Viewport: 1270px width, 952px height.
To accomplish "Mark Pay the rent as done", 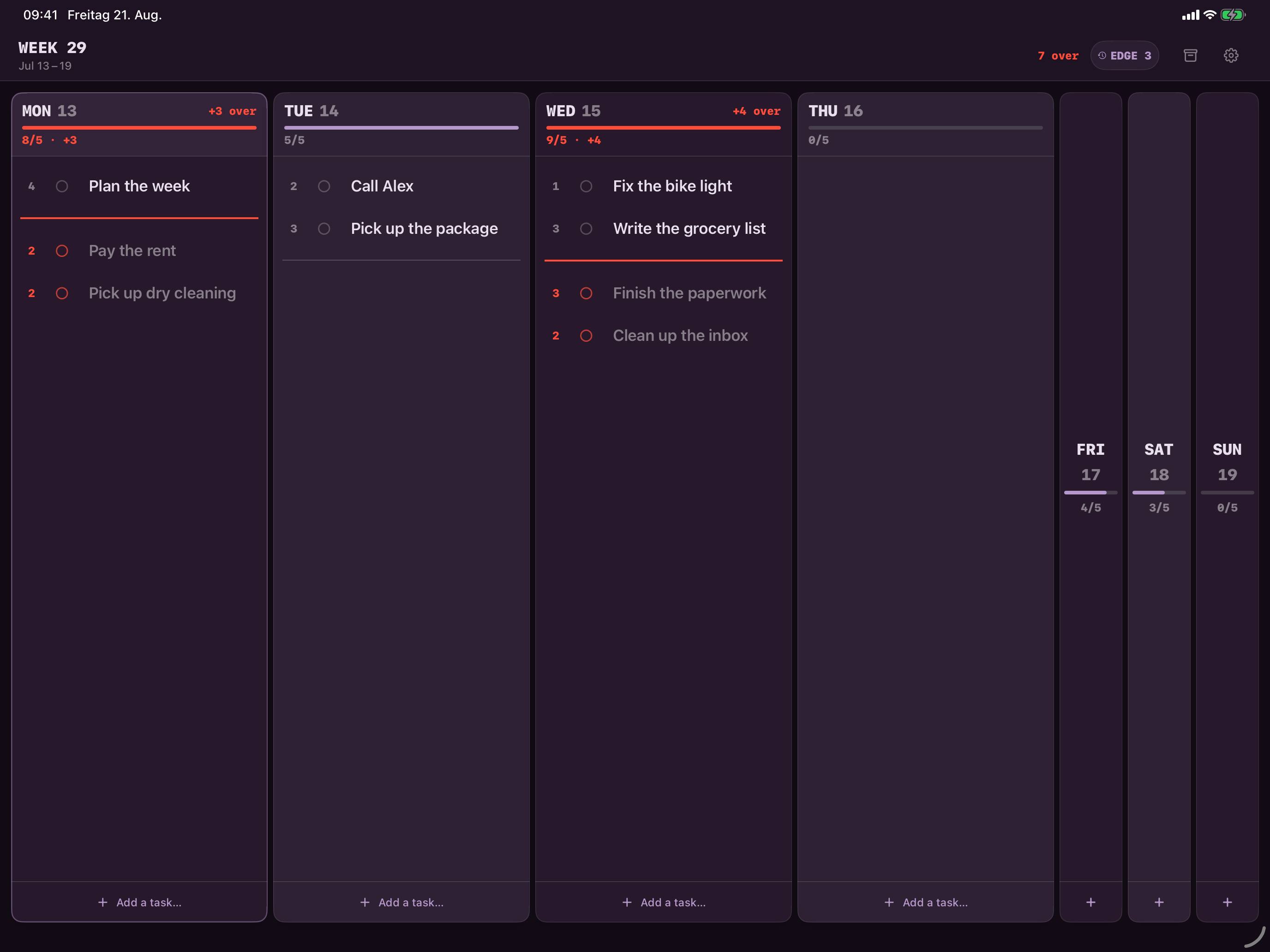I will pos(62,251).
